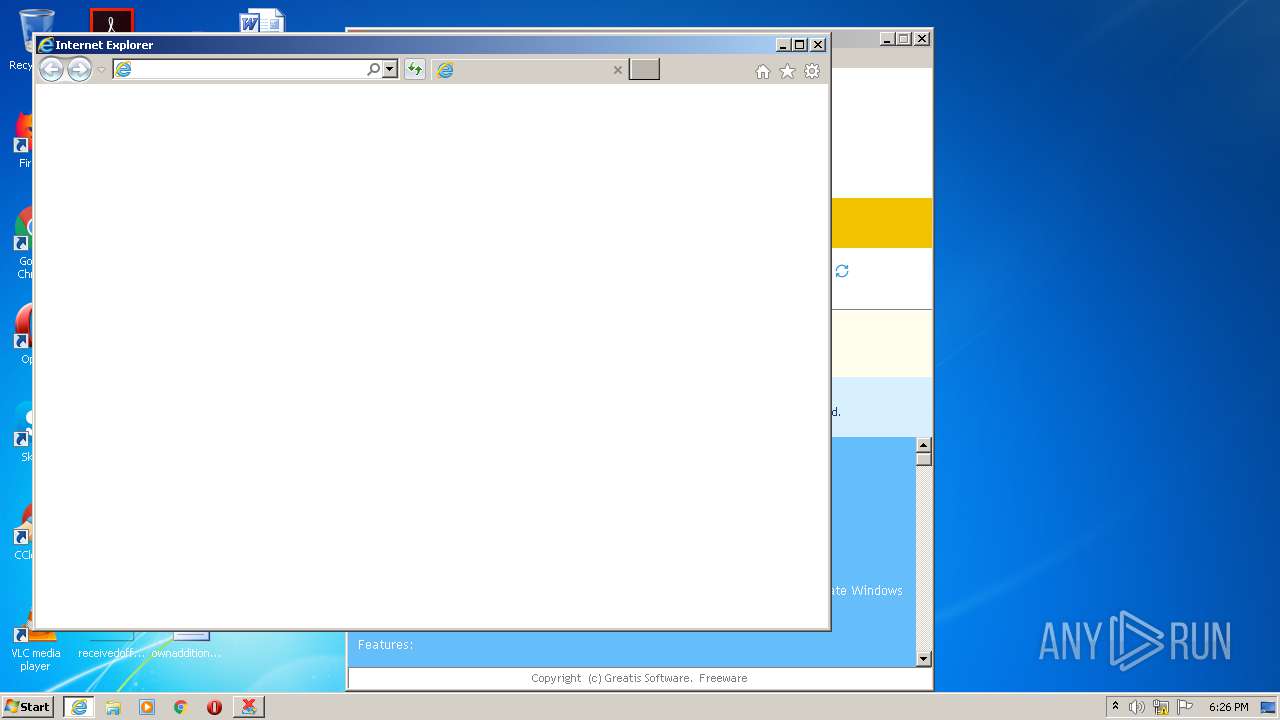Show hidden system tray icons

1115,706
